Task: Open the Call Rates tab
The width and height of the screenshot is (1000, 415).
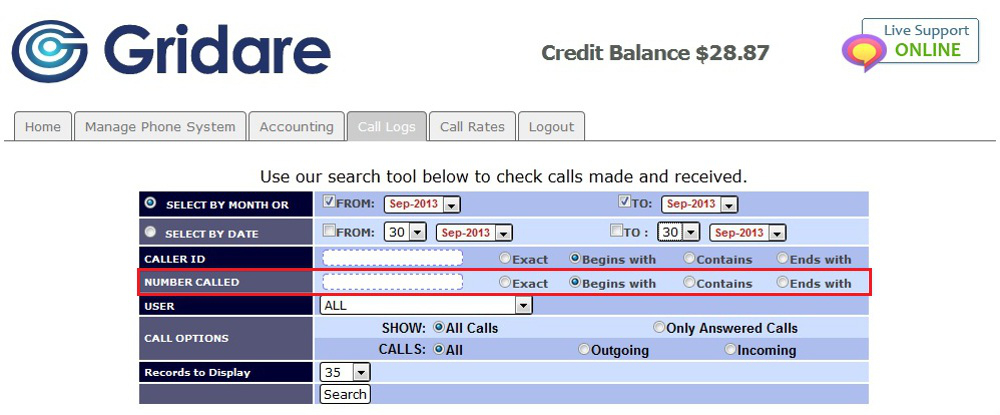Action: (473, 127)
